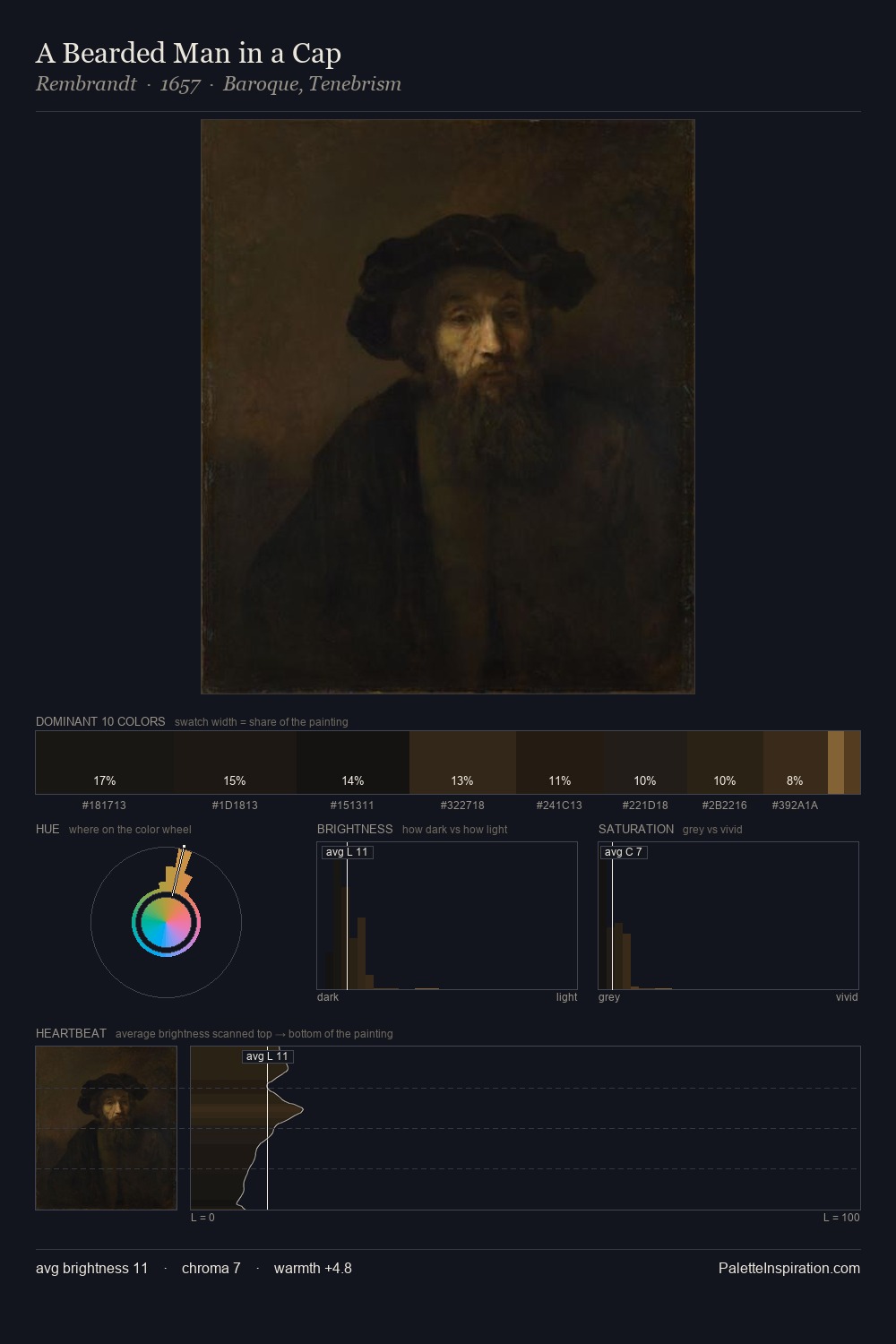Screen dimensions: 896x1344
Task: Click the 'L = 0' axis label
Action: tap(202, 1218)
